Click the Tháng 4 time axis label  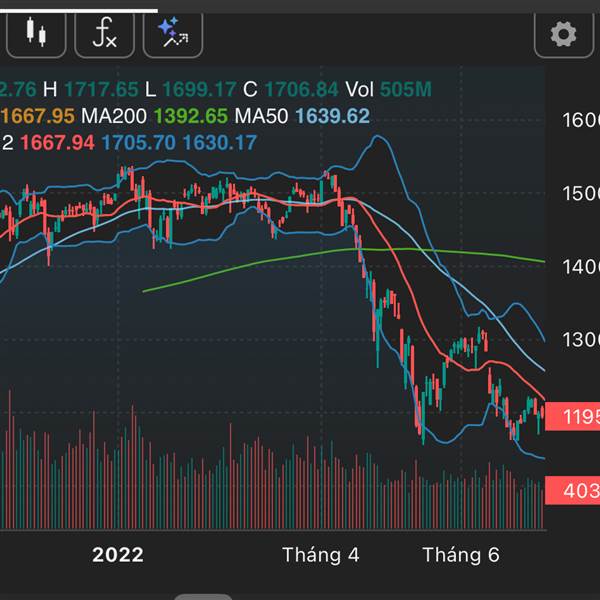(320, 554)
